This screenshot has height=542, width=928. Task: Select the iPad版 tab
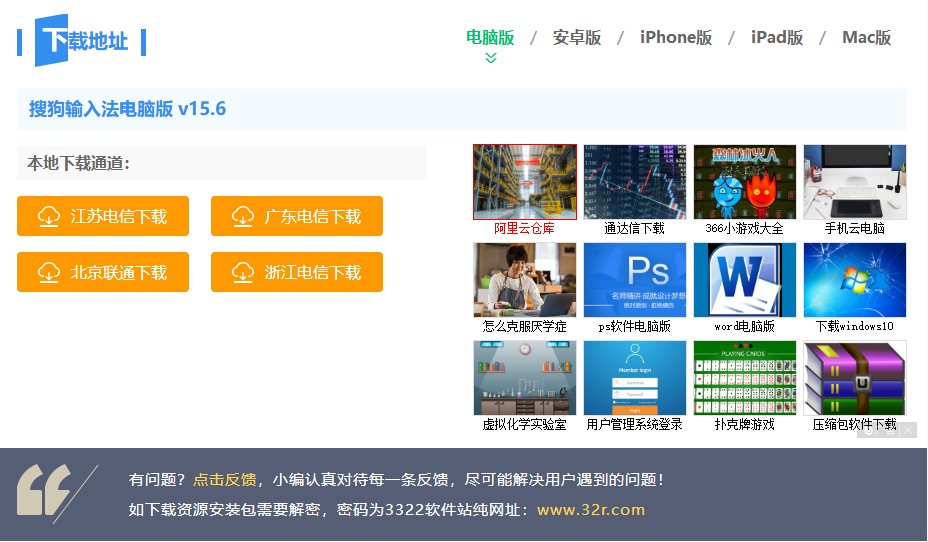pos(777,38)
